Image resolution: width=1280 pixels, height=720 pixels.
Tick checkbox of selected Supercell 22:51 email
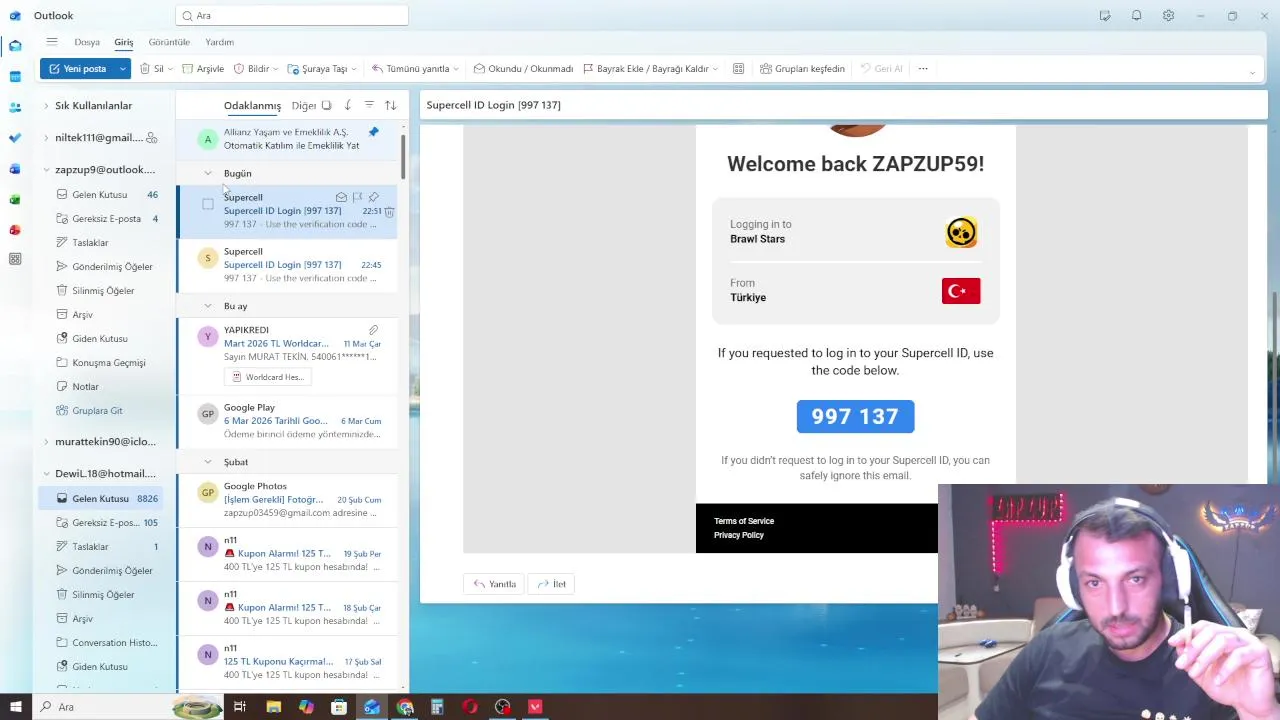pyautogui.click(x=208, y=204)
